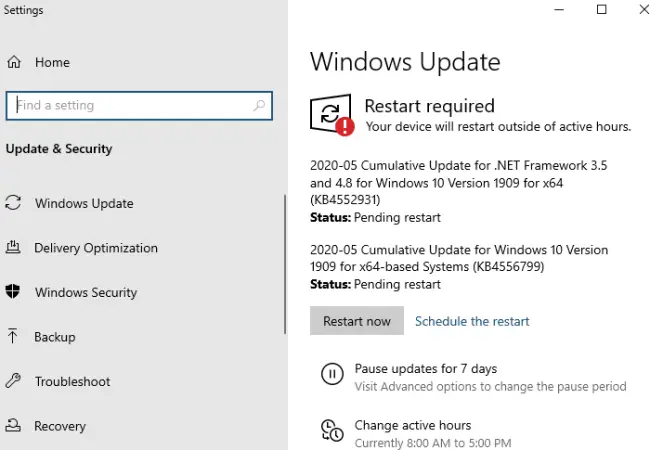Focus the Find a setting search box
The image size is (650, 450).
pyautogui.click(x=139, y=106)
